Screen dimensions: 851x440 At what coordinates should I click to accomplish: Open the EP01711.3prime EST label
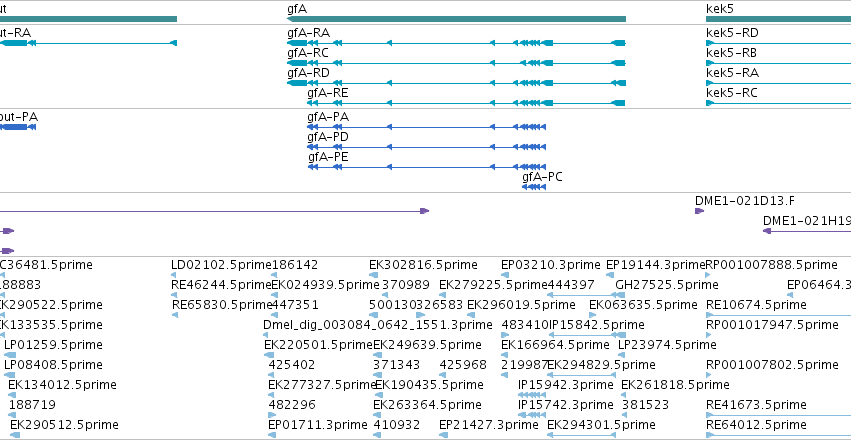pos(318,425)
